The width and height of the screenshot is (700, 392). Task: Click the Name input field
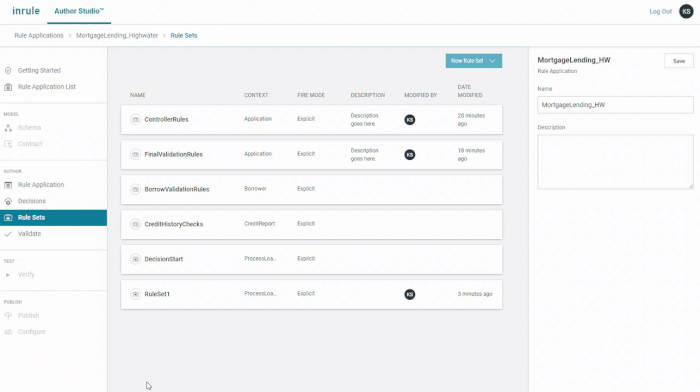[x=615, y=105]
